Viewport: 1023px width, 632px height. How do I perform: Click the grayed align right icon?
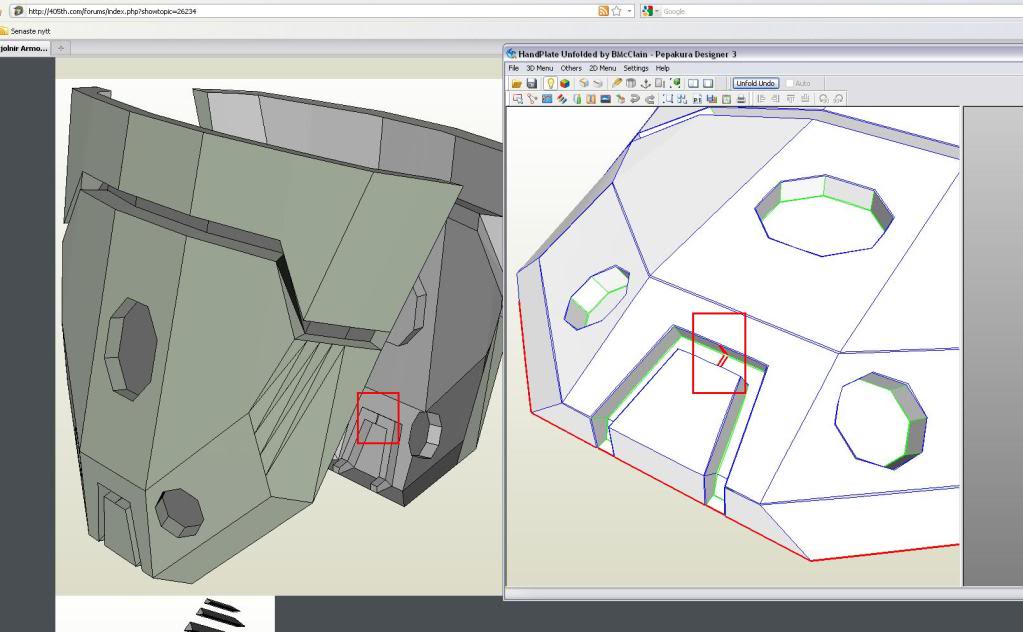[x=774, y=99]
